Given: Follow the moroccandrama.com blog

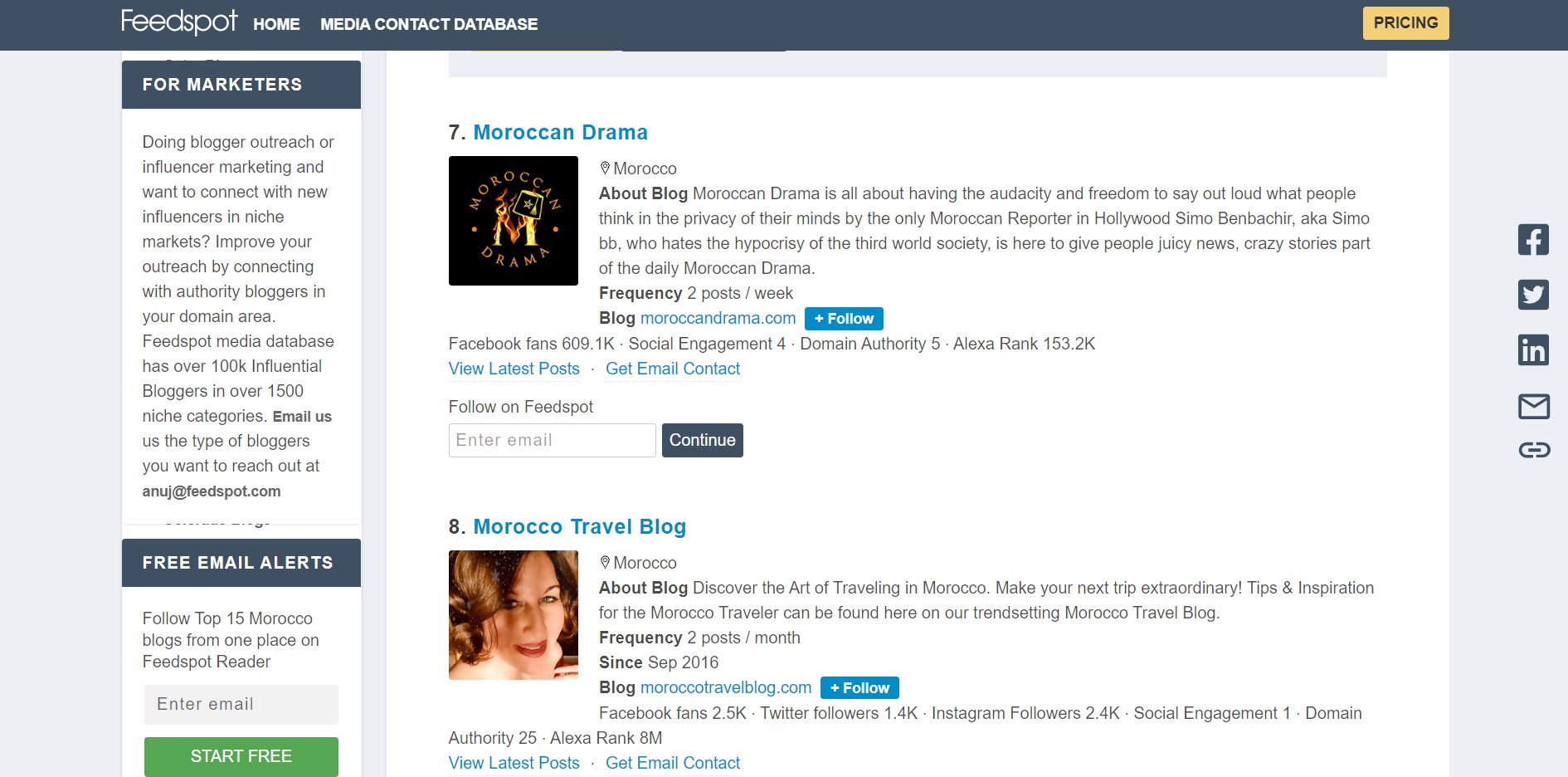Looking at the screenshot, I should [843, 319].
